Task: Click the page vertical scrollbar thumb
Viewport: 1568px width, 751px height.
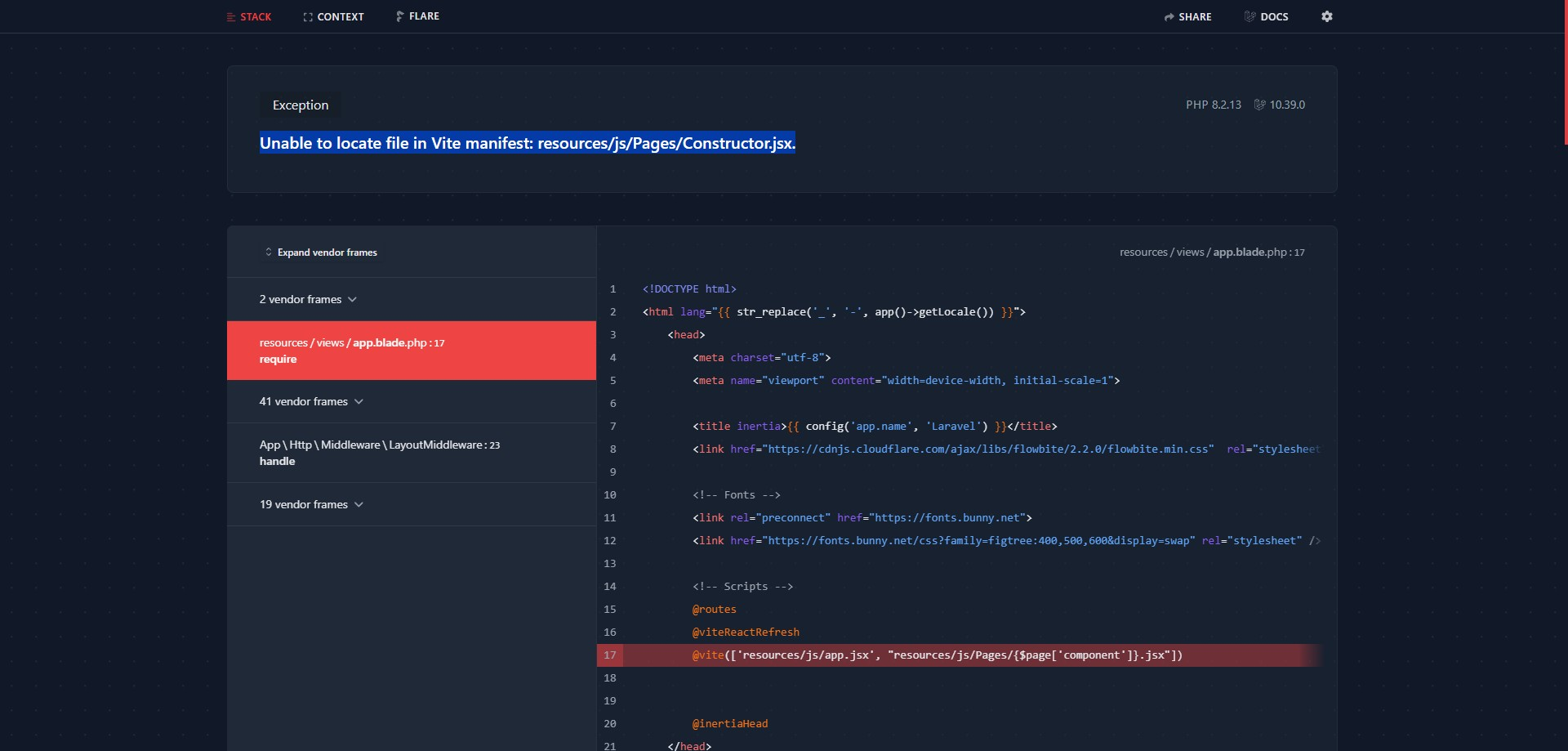Action: [x=1566, y=72]
